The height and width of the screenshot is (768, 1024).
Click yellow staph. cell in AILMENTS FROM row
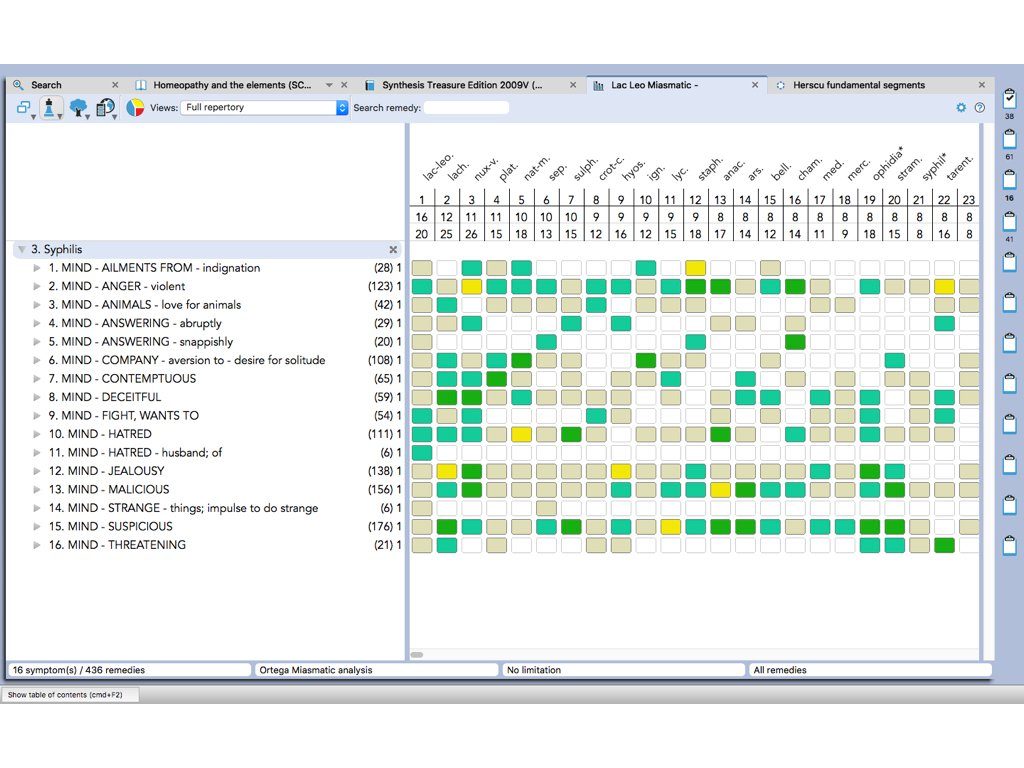pos(696,268)
